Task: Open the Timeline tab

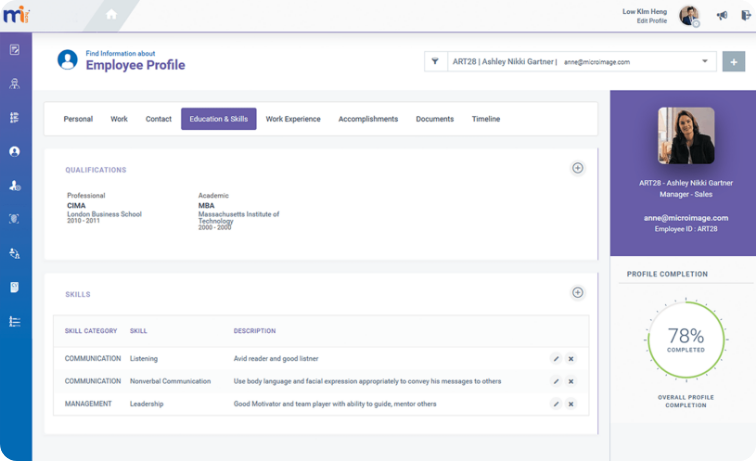Action: [486, 119]
